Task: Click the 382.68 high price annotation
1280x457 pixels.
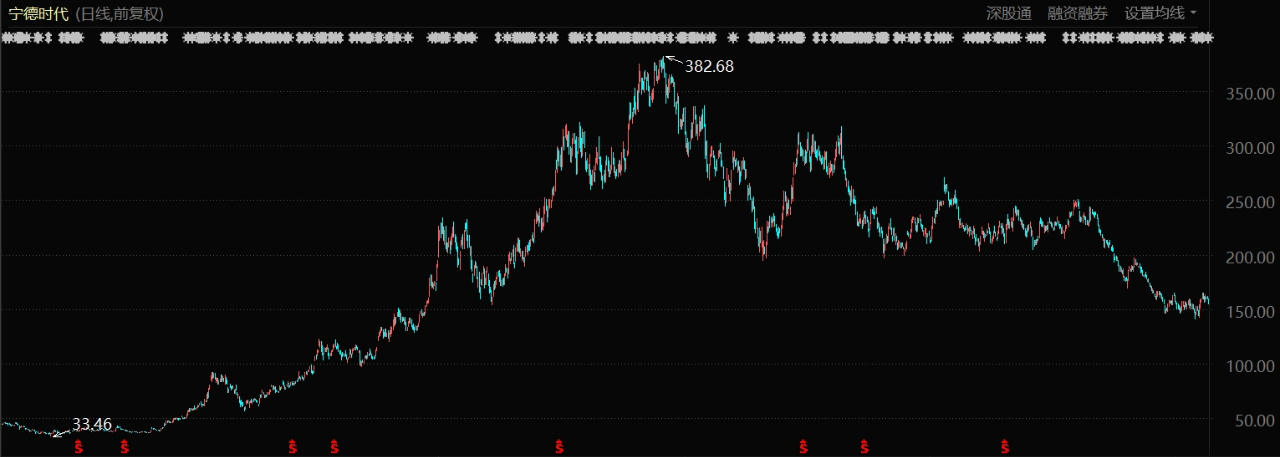Action: [x=709, y=66]
